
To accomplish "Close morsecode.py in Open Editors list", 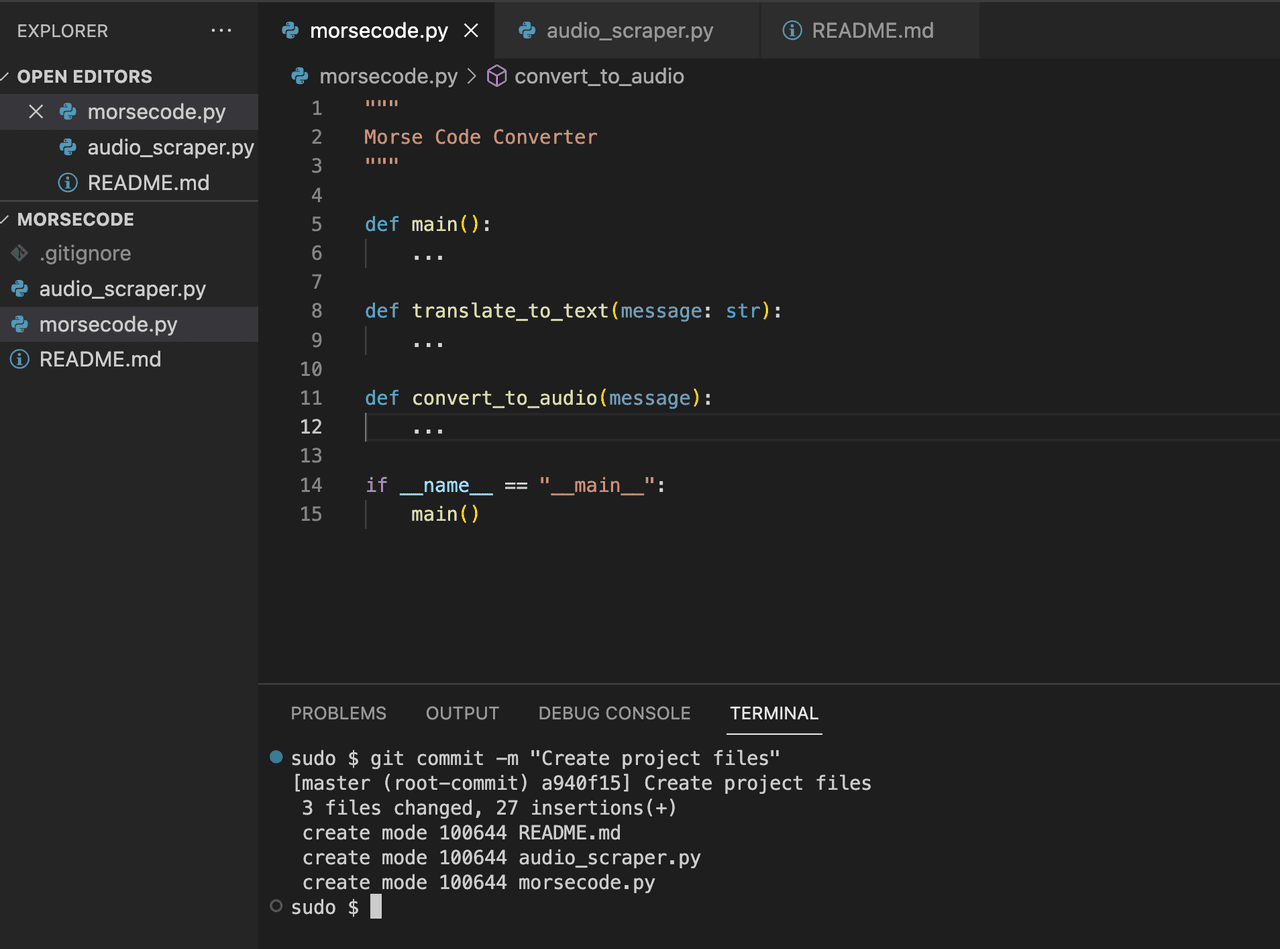I will click(x=36, y=112).
